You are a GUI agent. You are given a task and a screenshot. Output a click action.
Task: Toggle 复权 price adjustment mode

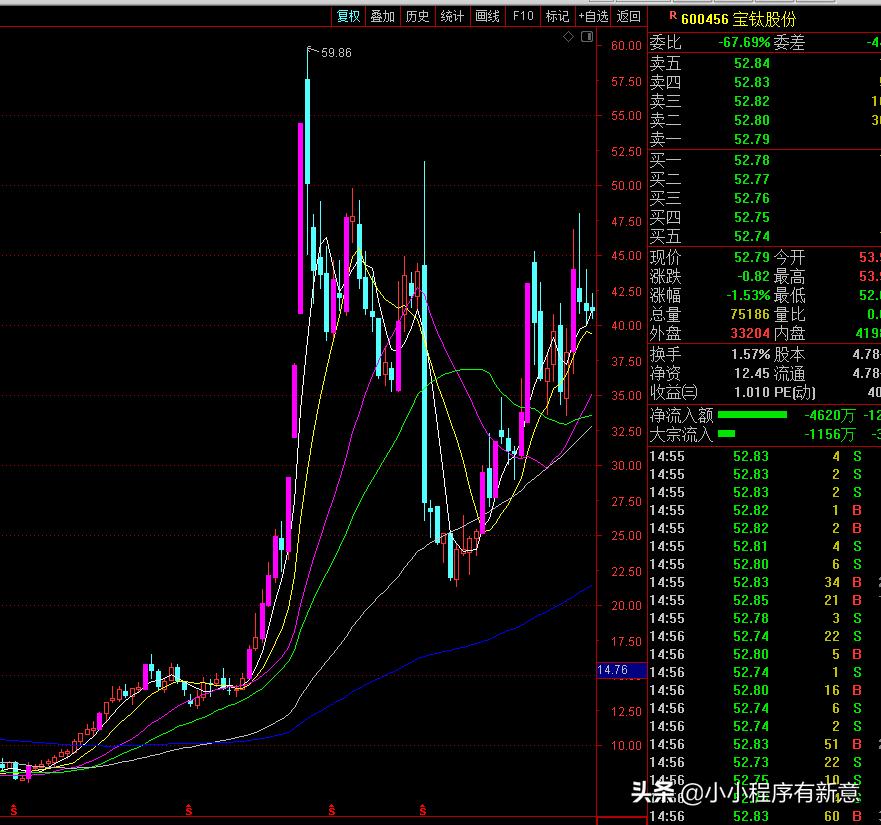click(x=348, y=15)
